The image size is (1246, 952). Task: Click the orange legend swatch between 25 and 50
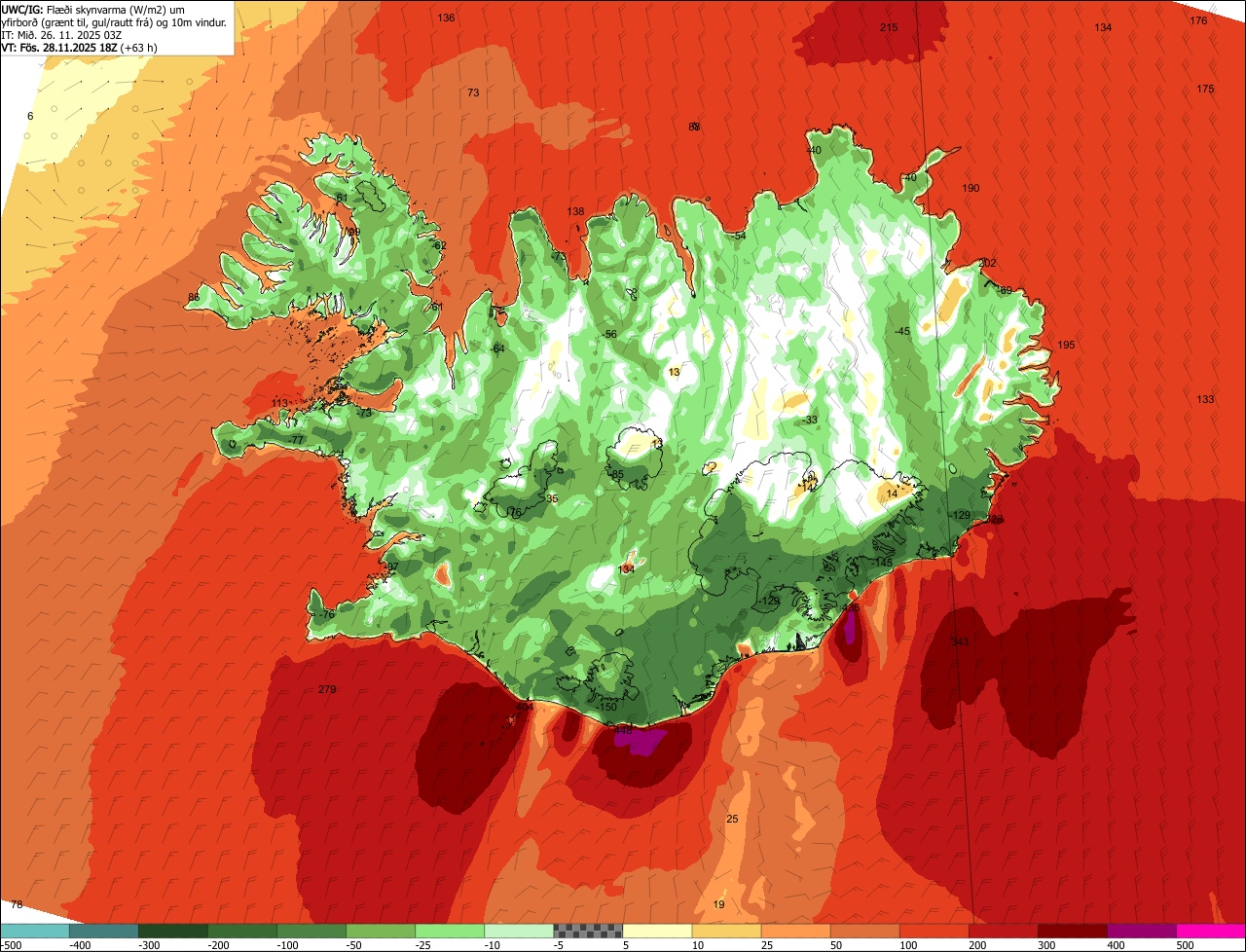click(x=795, y=931)
